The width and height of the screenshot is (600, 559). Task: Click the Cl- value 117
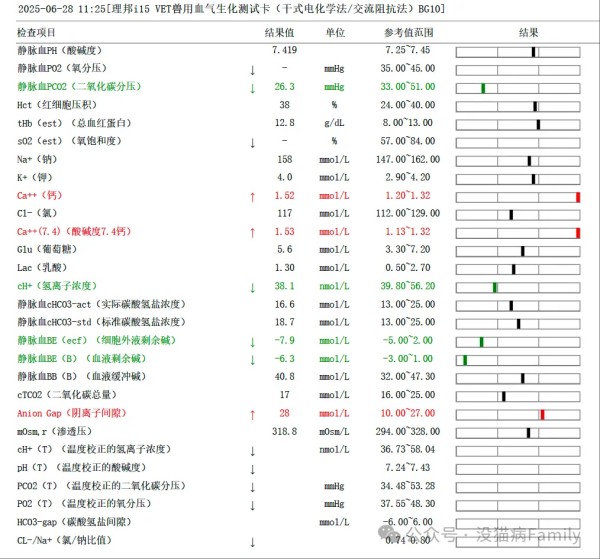click(x=285, y=213)
